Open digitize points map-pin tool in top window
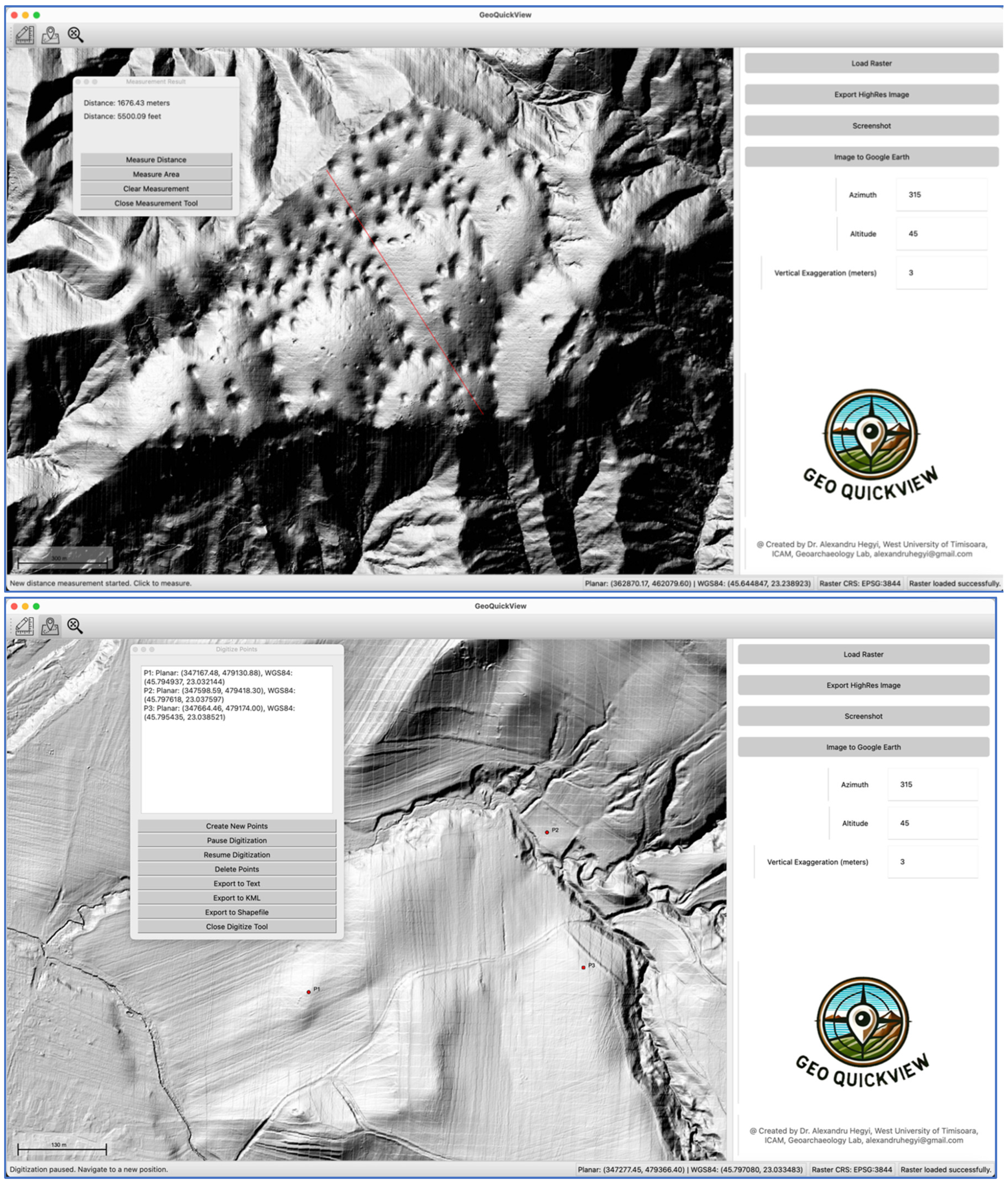 50,35
